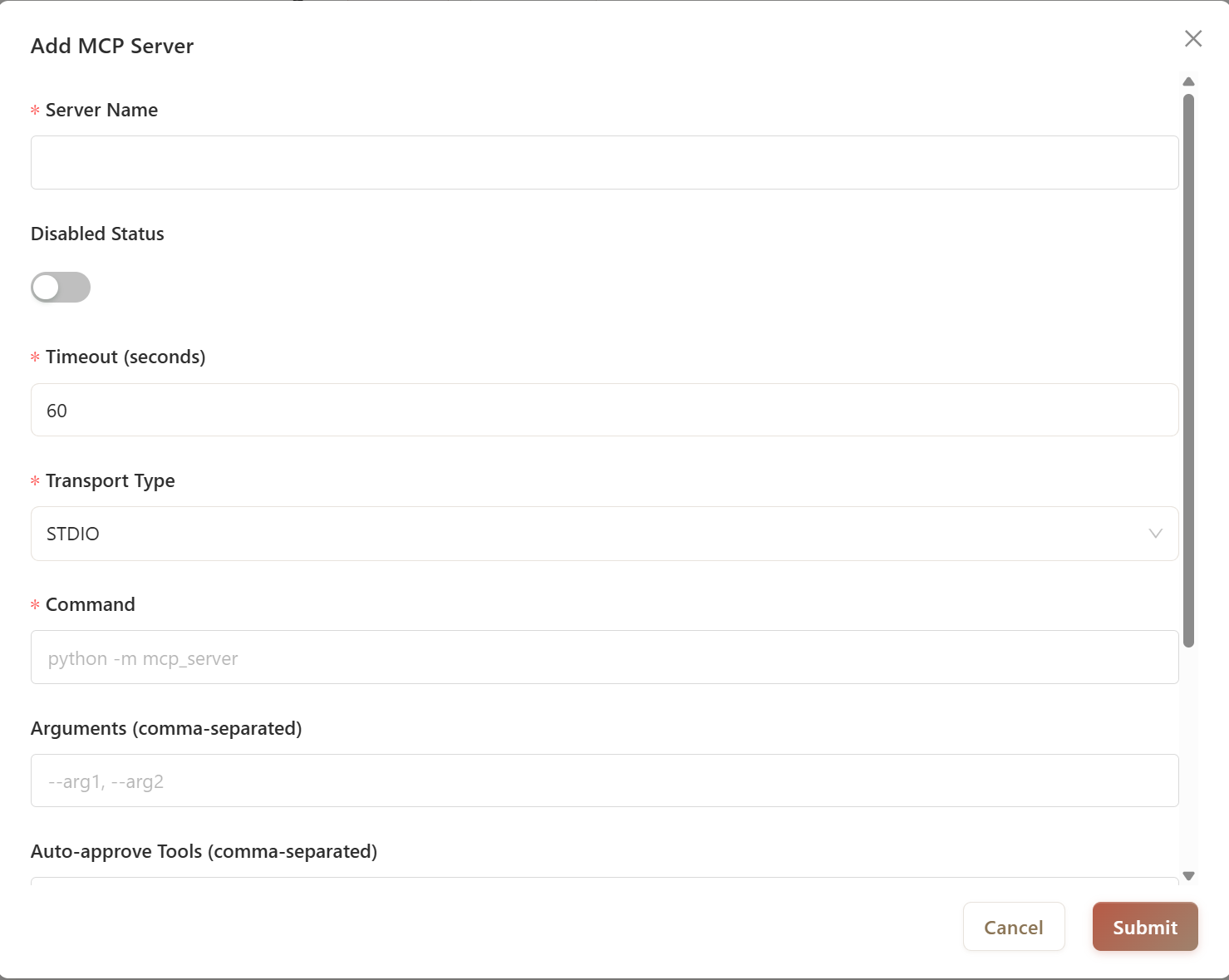Click the Cancel button
1229x980 pixels.
click(1014, 927)
